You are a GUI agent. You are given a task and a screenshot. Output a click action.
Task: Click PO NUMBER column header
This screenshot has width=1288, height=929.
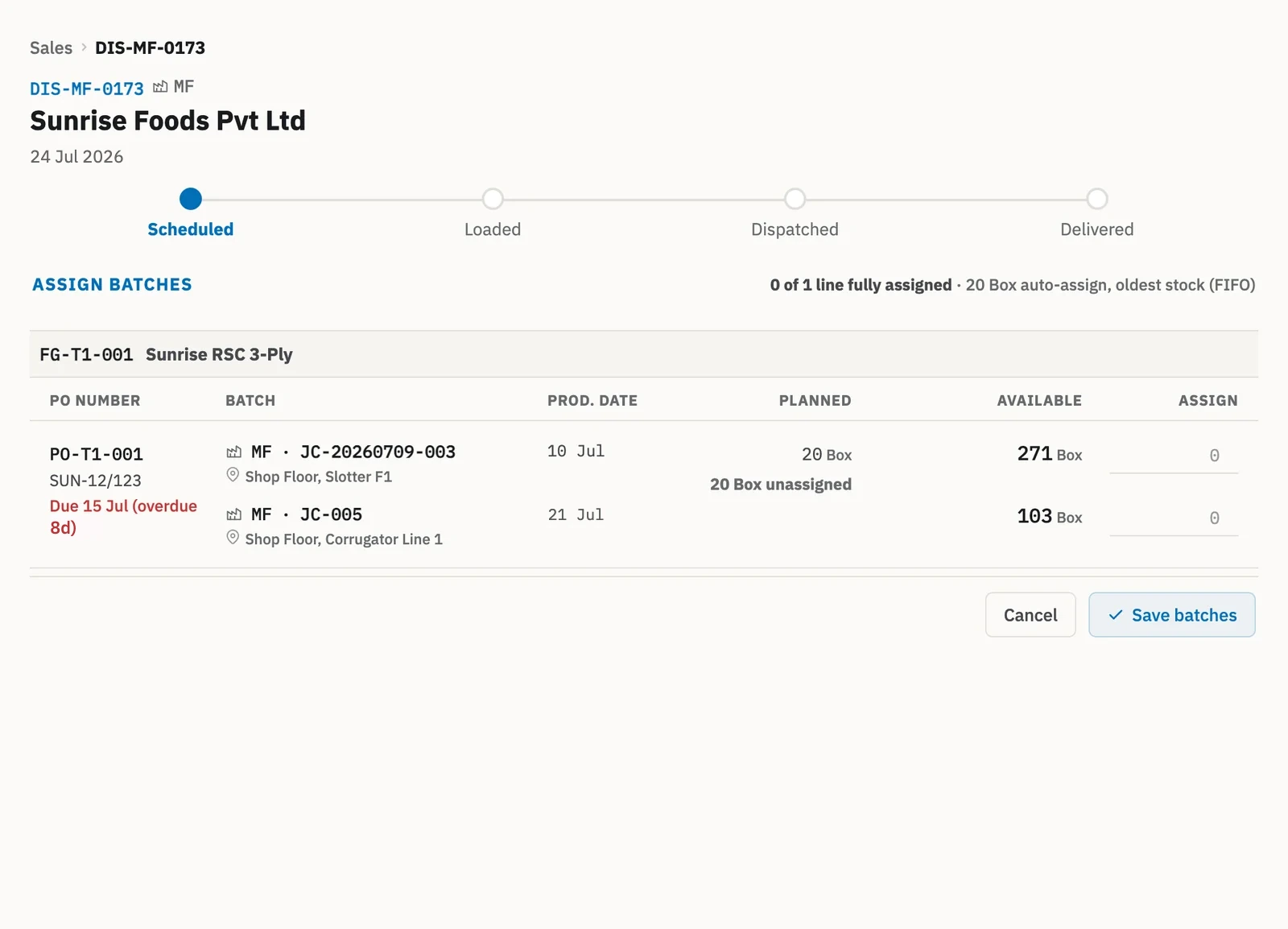coord(95,401)
